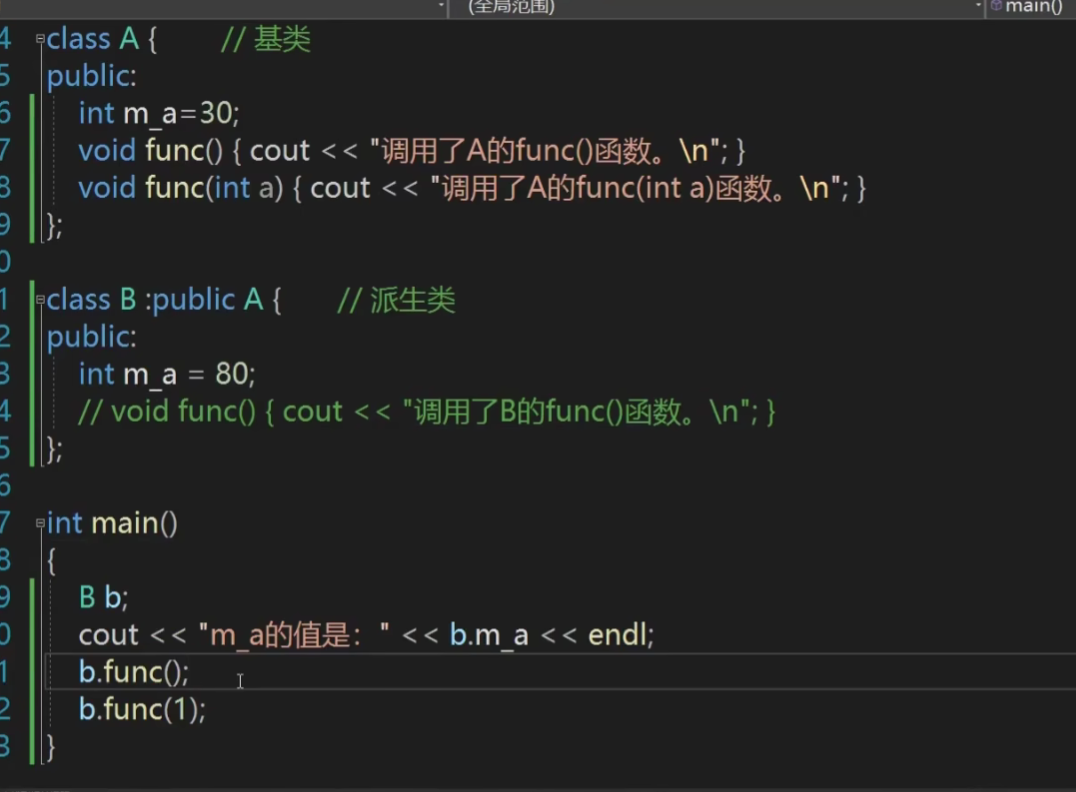This screenshot has height=792, width=1076.
Task: Click the m_a = 80 declaration in class B
Action: pos(167,374)
